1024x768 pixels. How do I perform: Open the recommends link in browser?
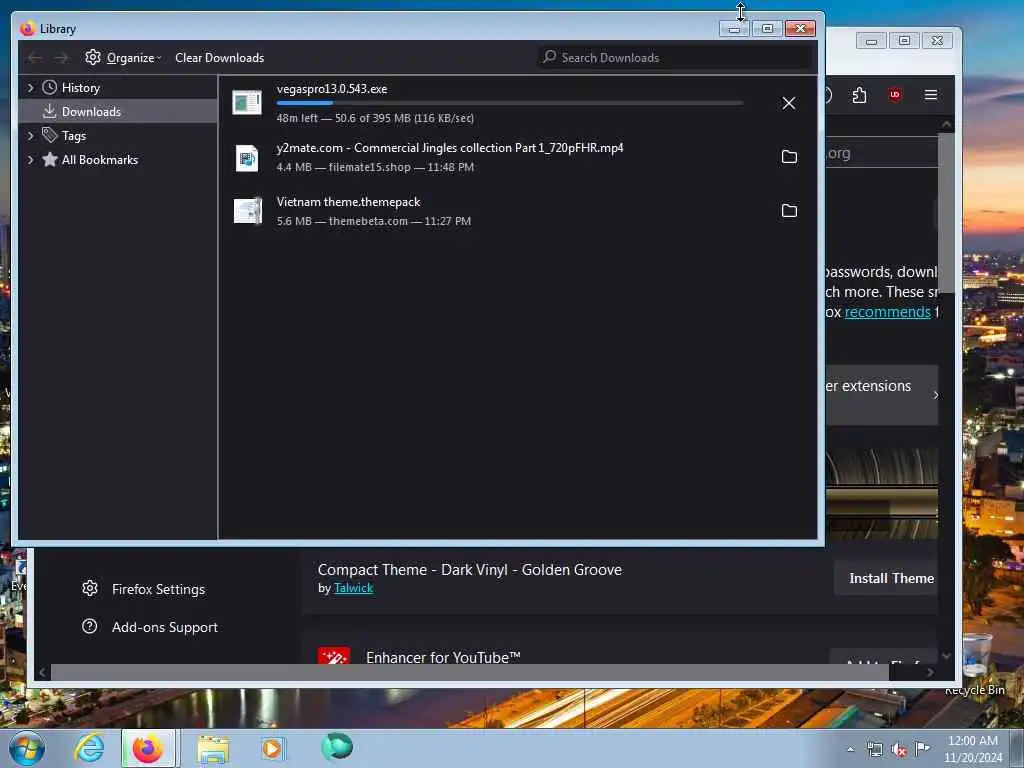point(888,312)
